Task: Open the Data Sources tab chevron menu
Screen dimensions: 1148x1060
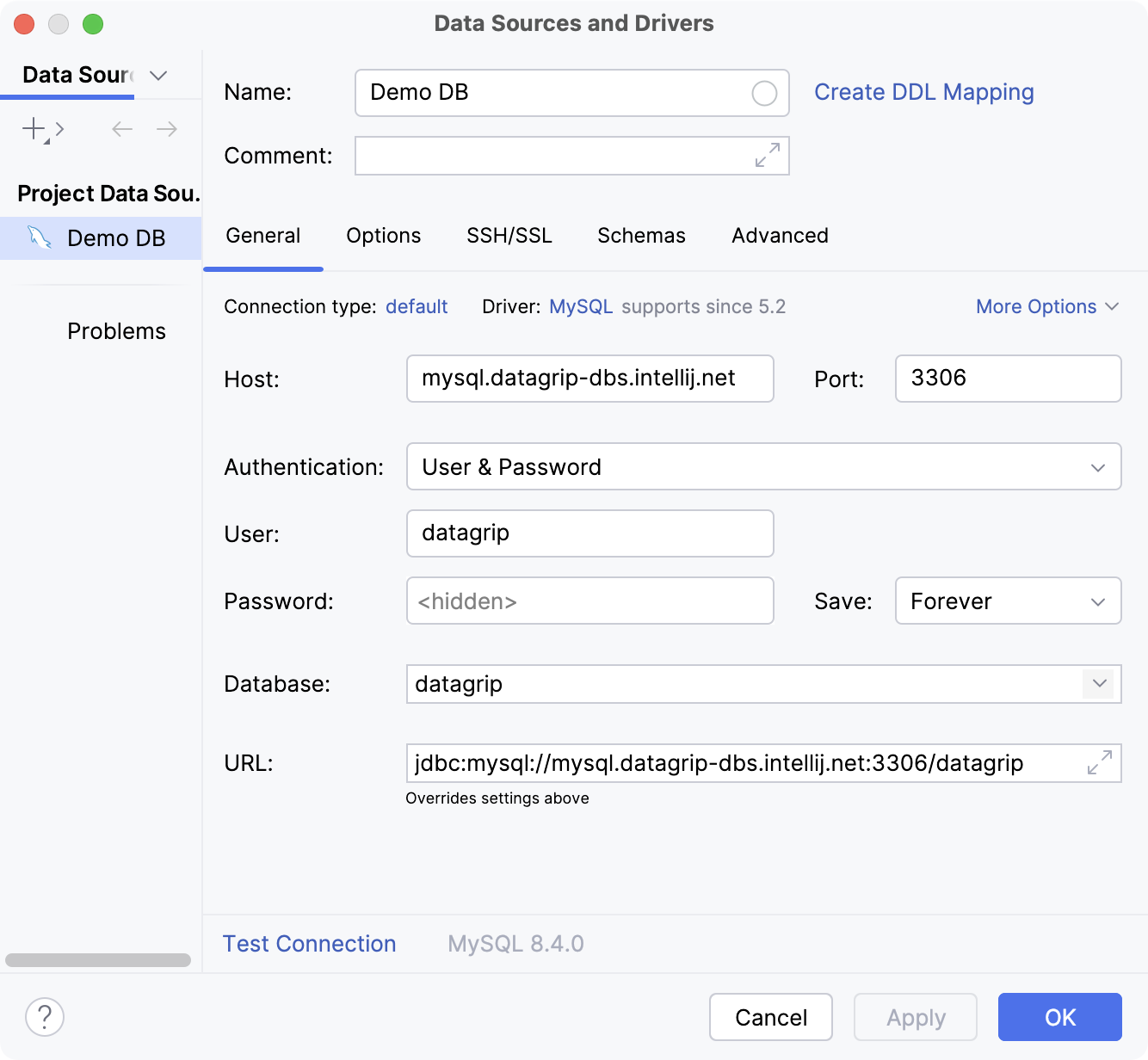Action: click(157, 76)
